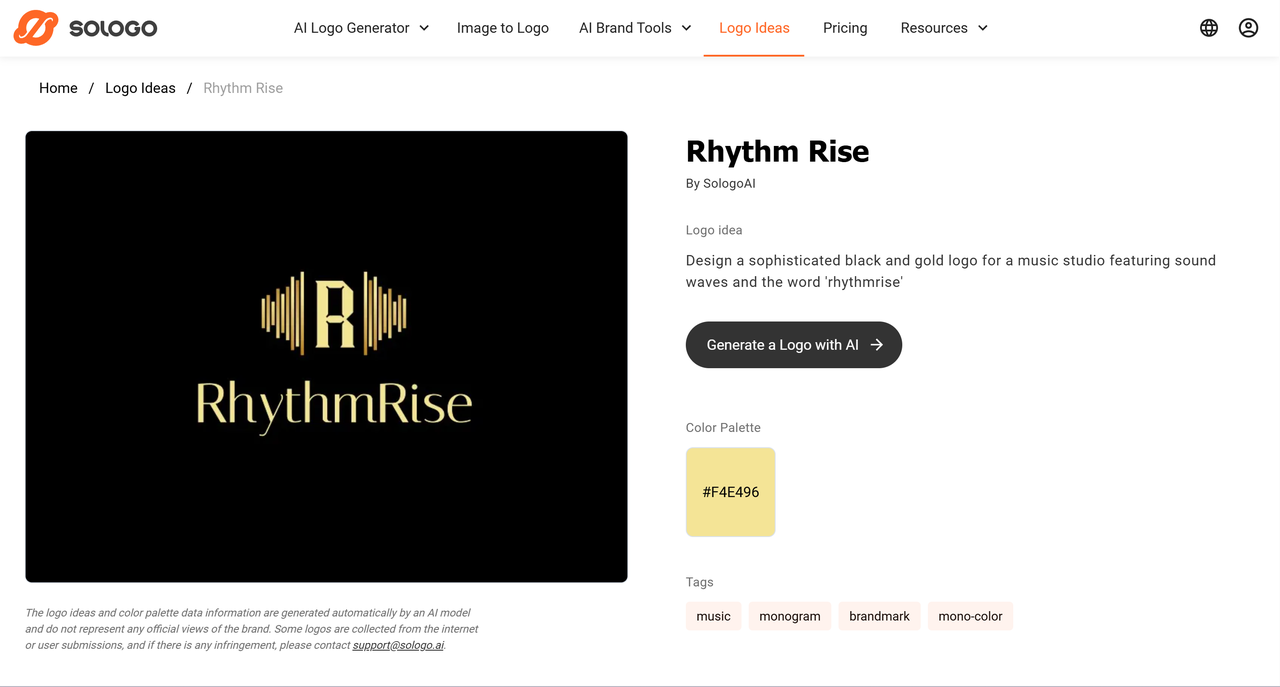Go to Image to Logo page

coord(503,28)
